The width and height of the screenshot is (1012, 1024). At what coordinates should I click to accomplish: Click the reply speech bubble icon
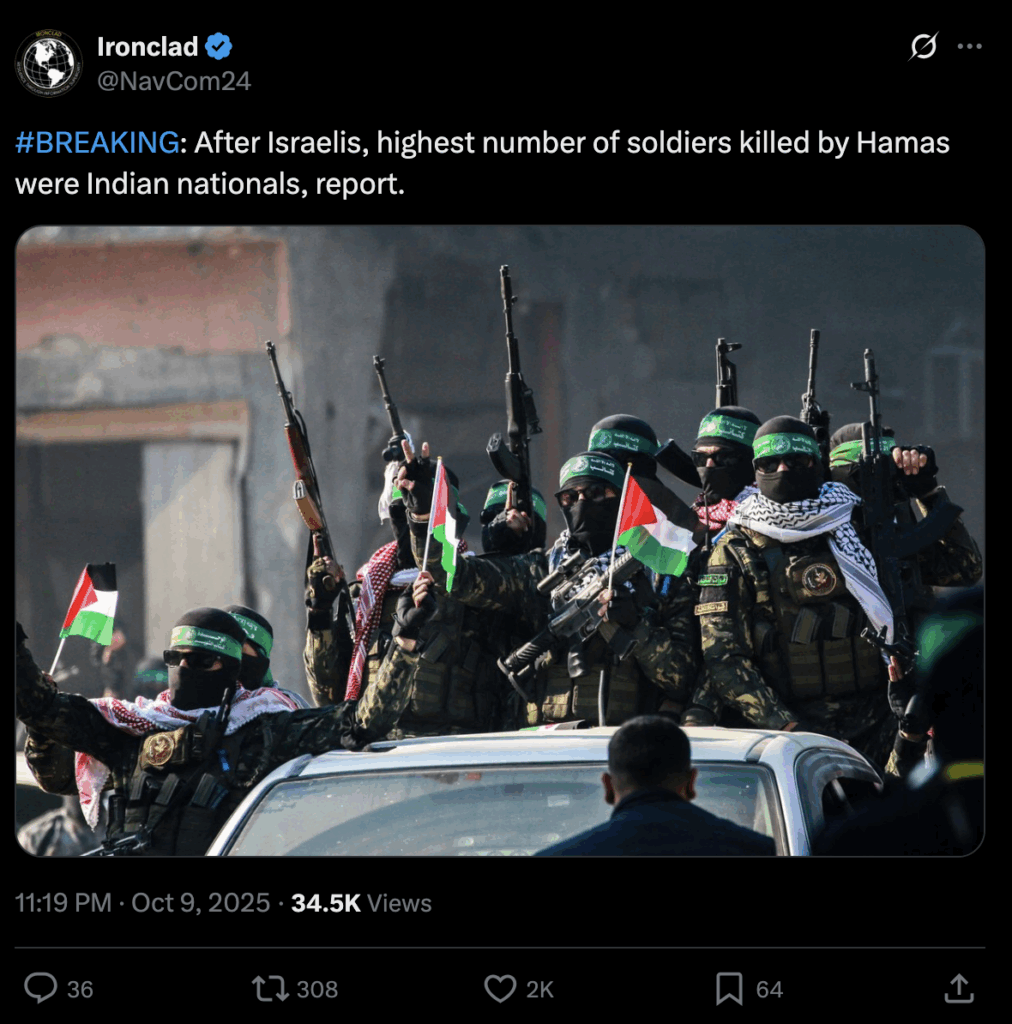coord(40,988)
